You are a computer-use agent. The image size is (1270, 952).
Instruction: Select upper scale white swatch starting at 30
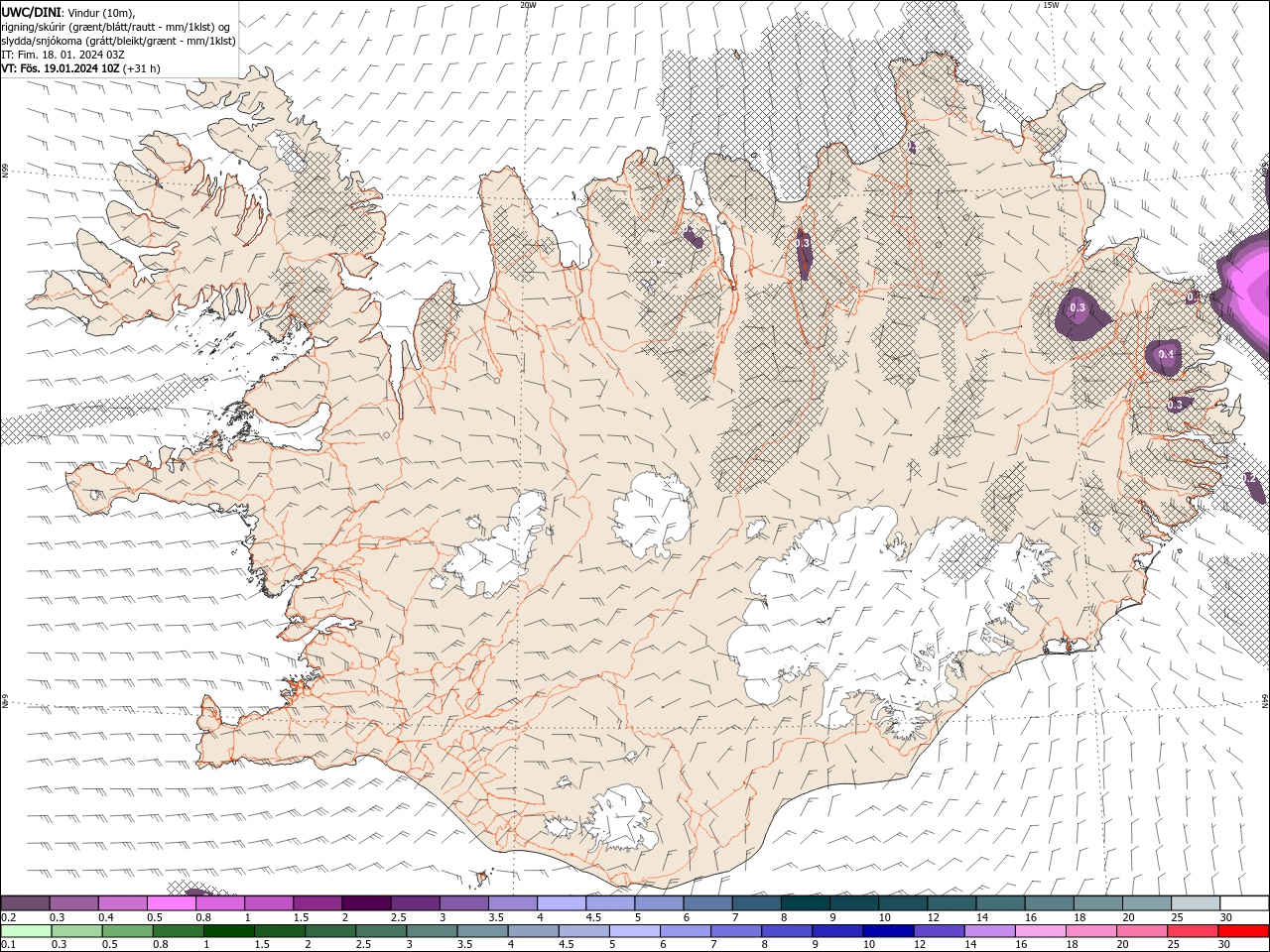coord(1245,903)
